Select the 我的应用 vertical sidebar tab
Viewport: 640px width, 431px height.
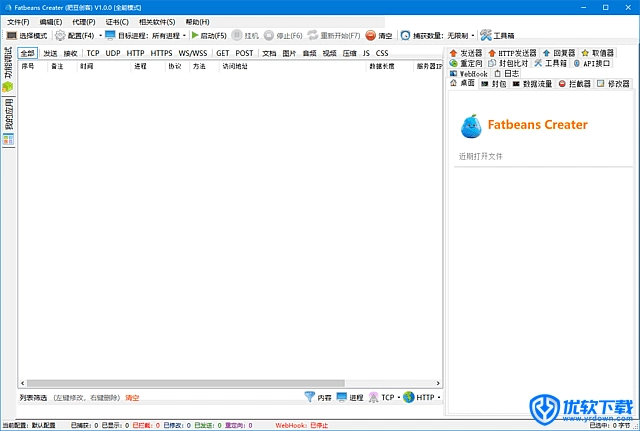click(8, 122)
